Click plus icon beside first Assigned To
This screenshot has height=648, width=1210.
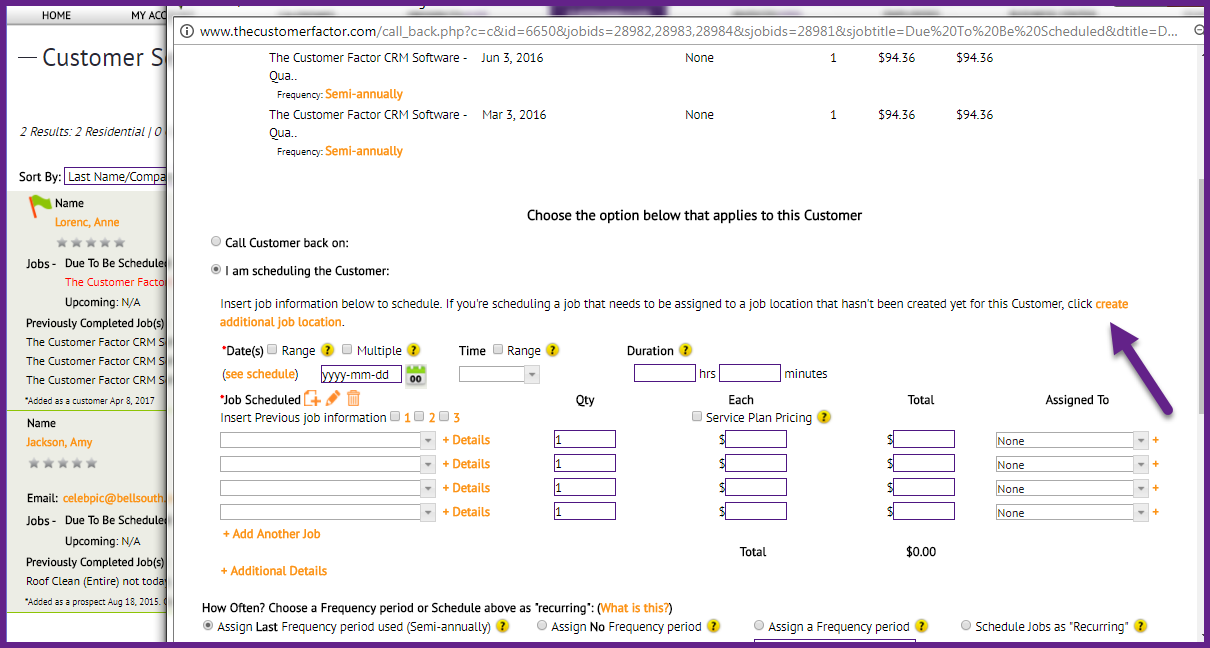[1156, 440]
